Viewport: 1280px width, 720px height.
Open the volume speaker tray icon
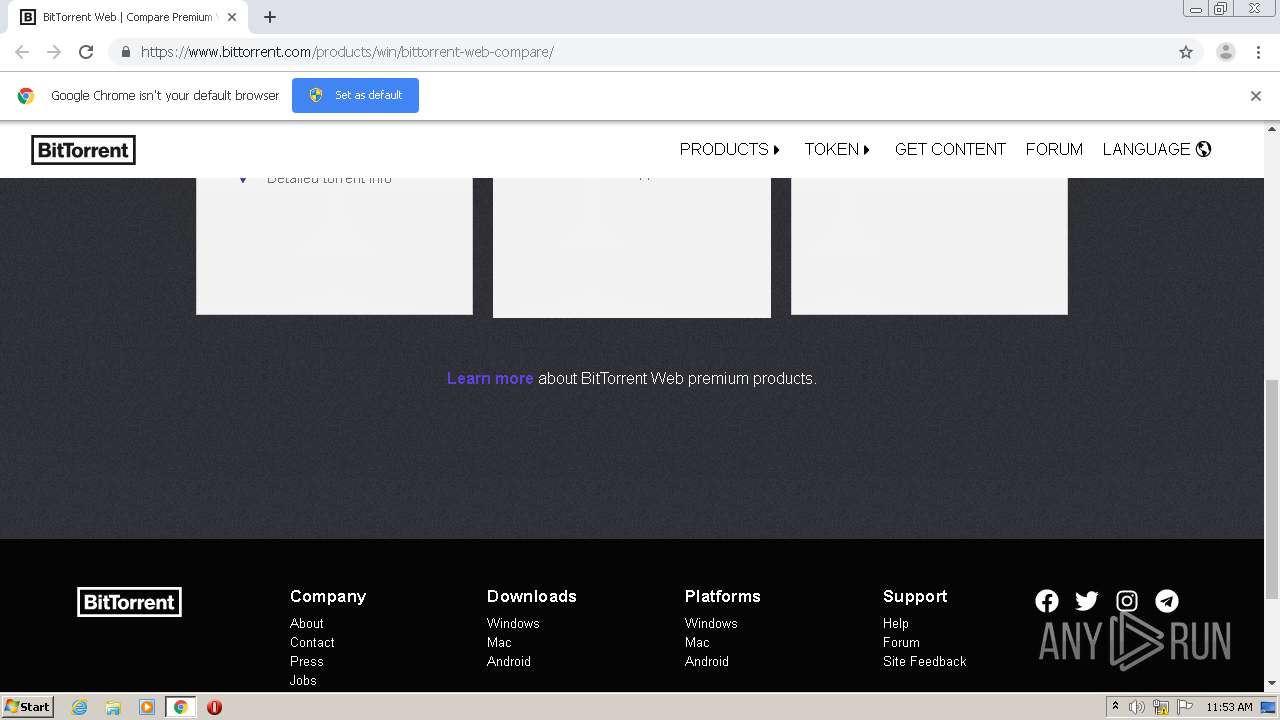click(1137, 707)
